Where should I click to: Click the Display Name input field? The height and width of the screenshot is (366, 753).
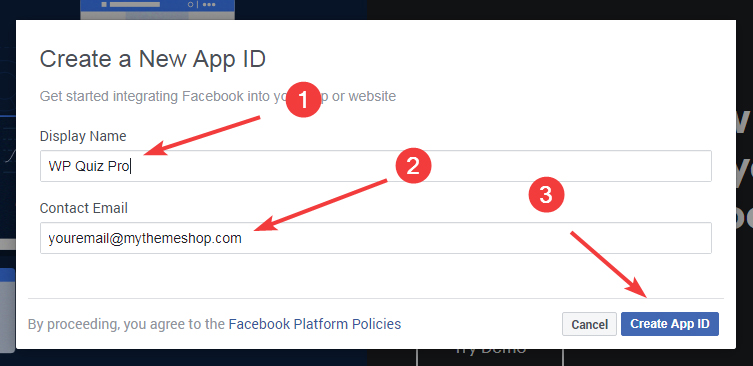[376, 166]
